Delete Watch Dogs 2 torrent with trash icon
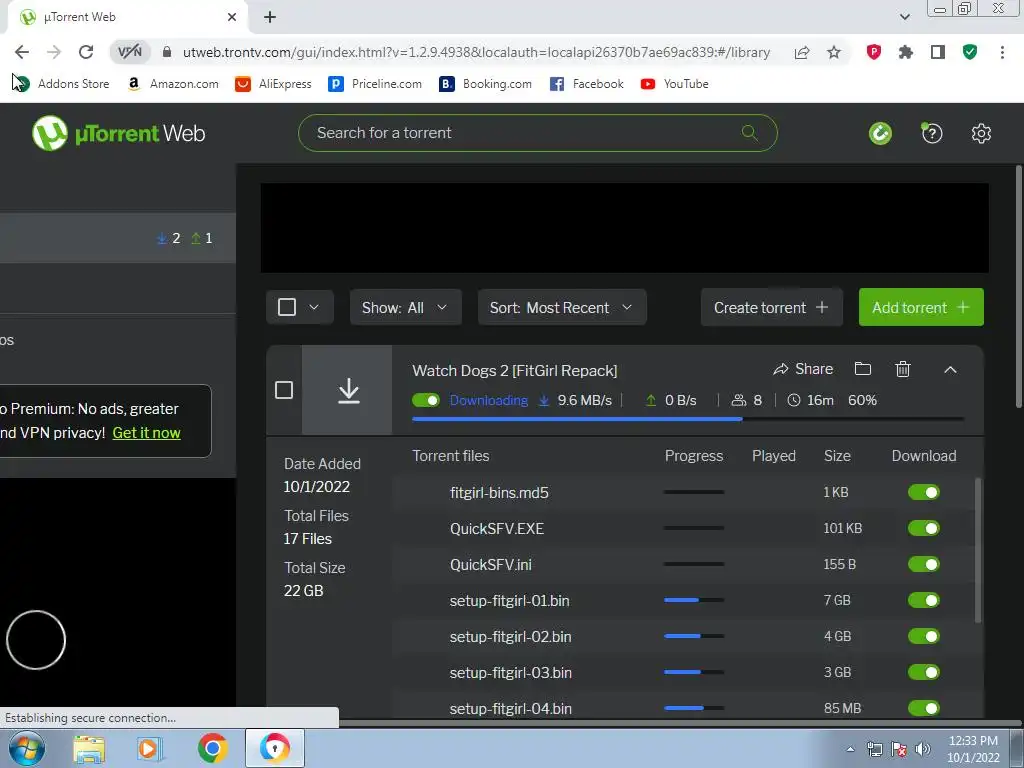This screenshot has width=1024, height=768. (x=903, y=369)
